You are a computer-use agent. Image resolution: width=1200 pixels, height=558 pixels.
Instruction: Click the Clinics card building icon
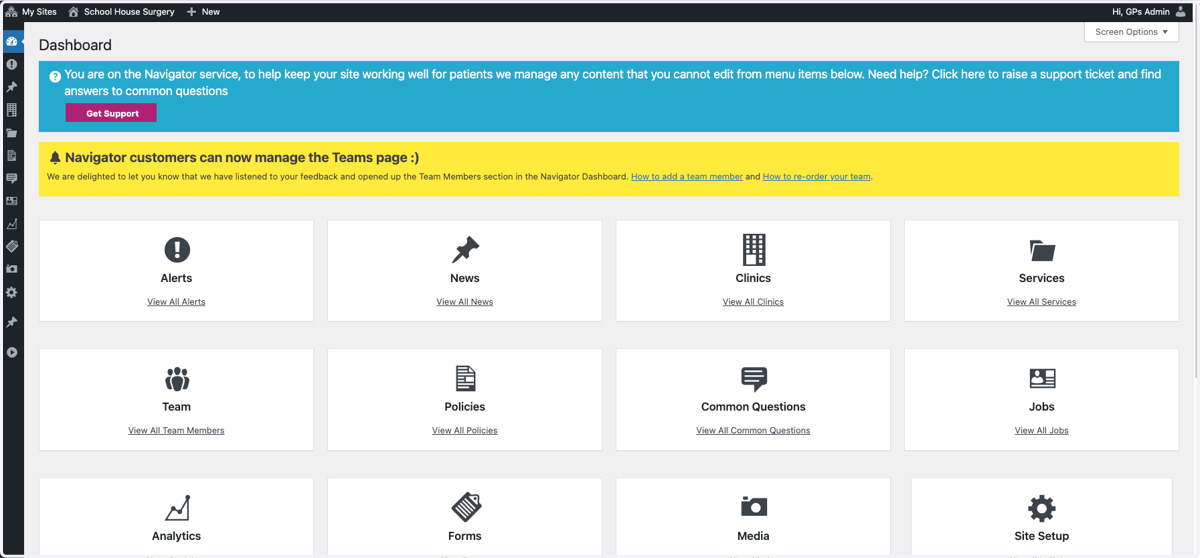[753, 250]
